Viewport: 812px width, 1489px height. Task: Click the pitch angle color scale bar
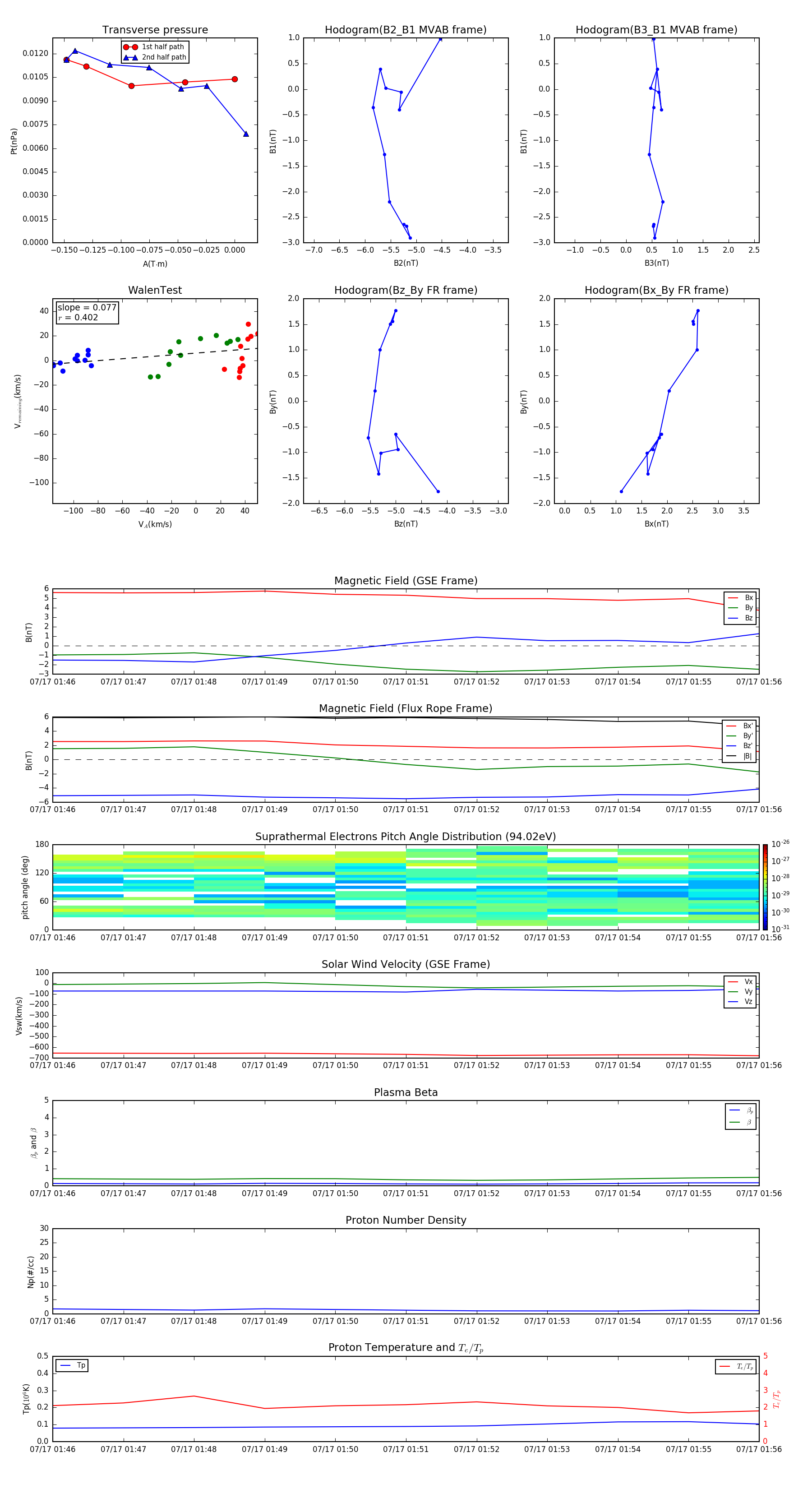765,887
